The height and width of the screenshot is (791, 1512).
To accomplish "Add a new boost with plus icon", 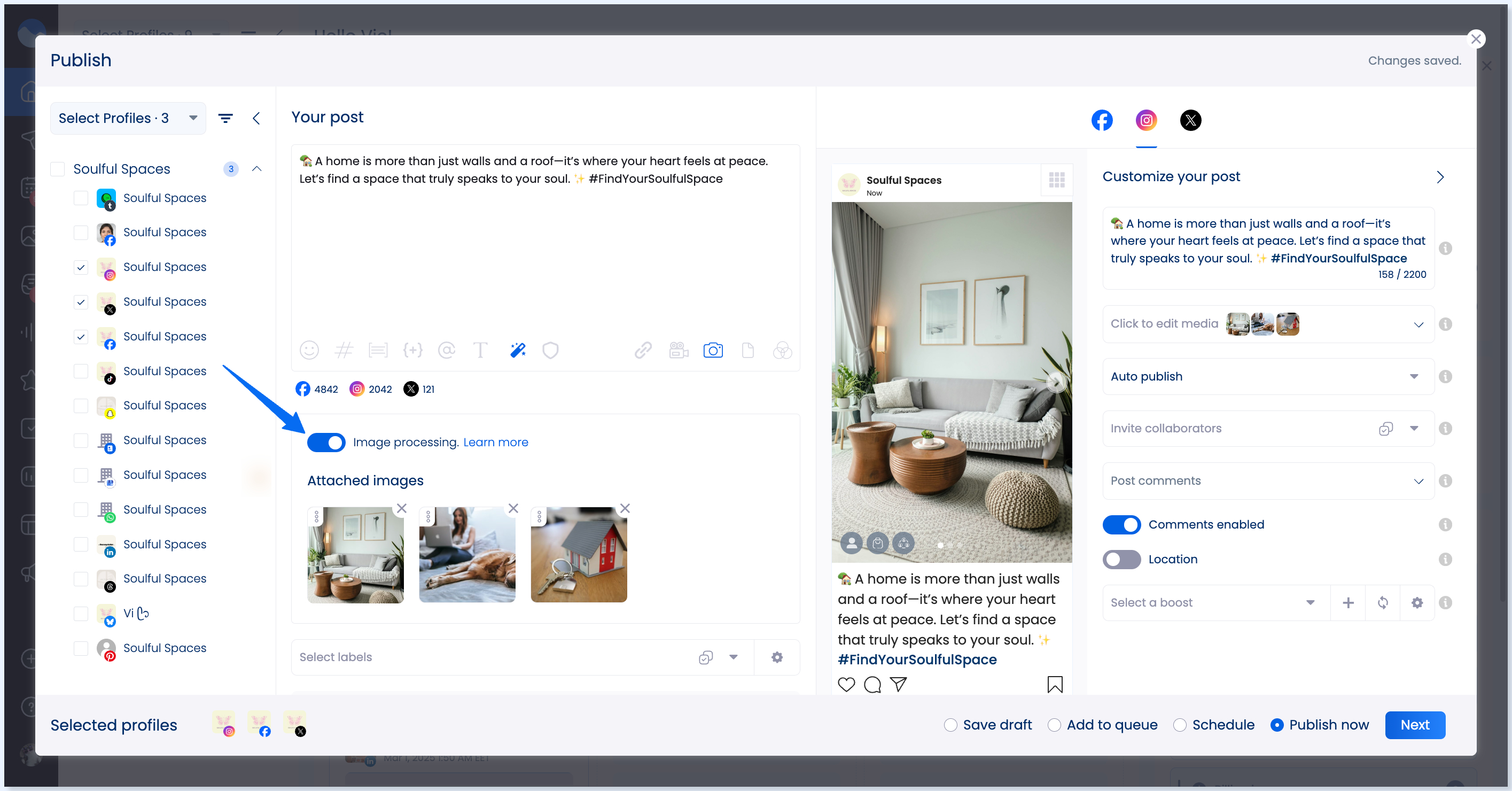I will click(1348, 603).
